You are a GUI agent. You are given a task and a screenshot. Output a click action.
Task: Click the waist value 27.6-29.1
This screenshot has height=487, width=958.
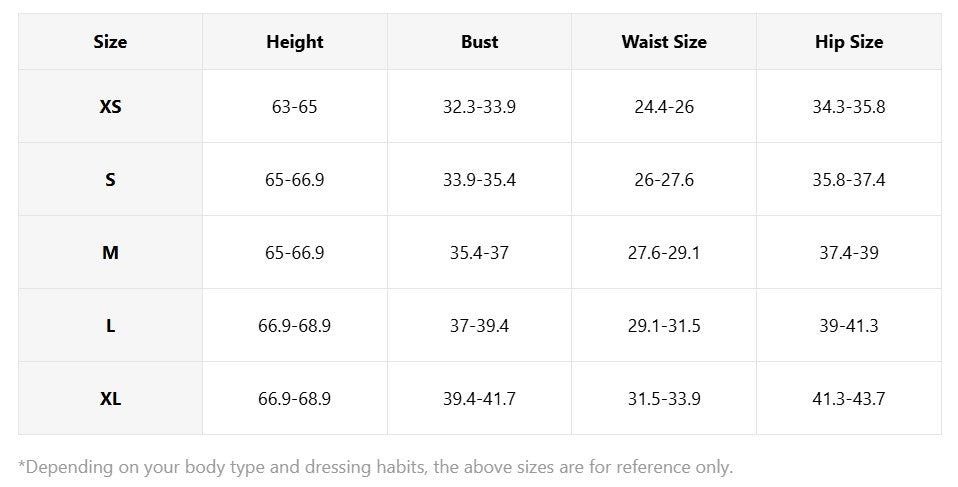(x=664, y=253)
